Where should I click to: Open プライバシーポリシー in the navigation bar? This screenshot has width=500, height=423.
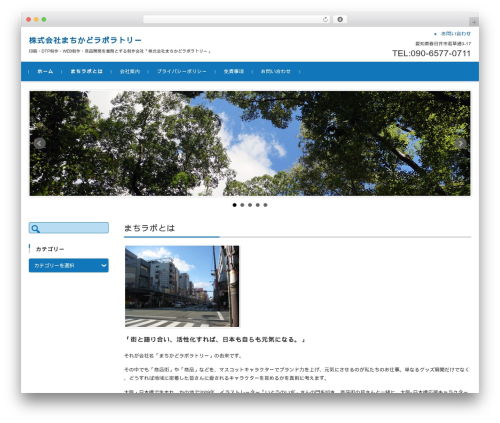182,71
